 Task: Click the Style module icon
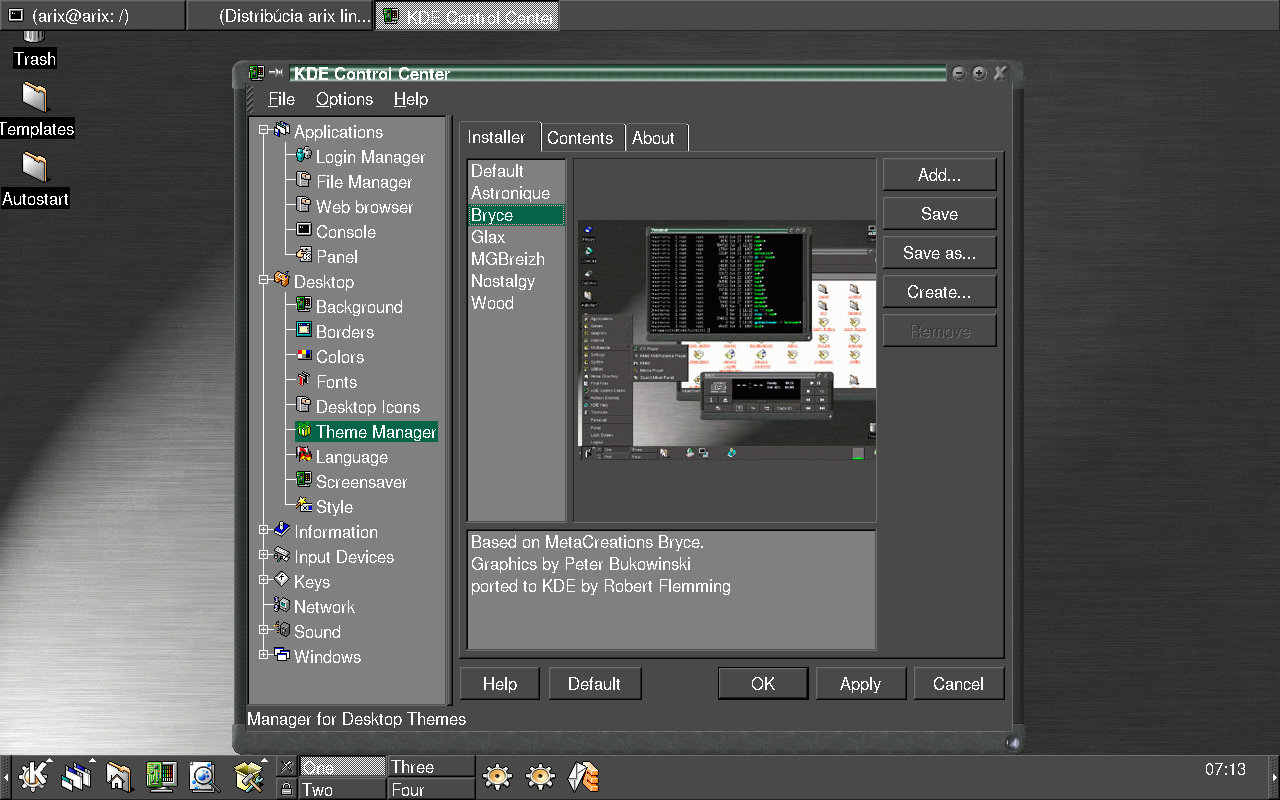(x=304, y=506)
